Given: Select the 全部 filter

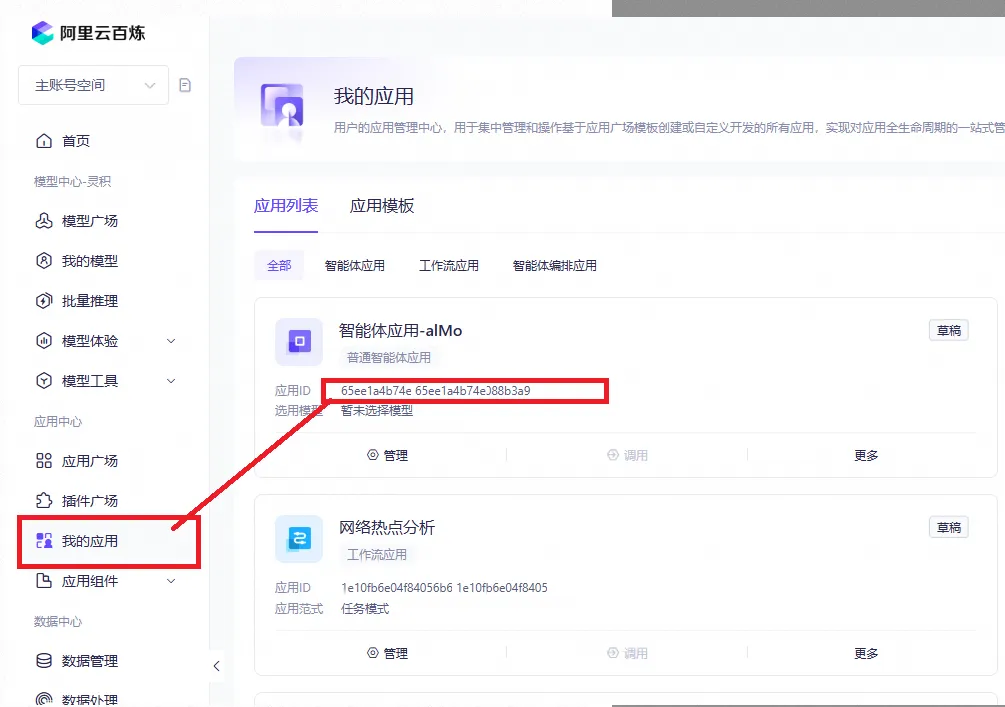Looking at the screenshot, I should pyautogui.click(x=279, y=265).
